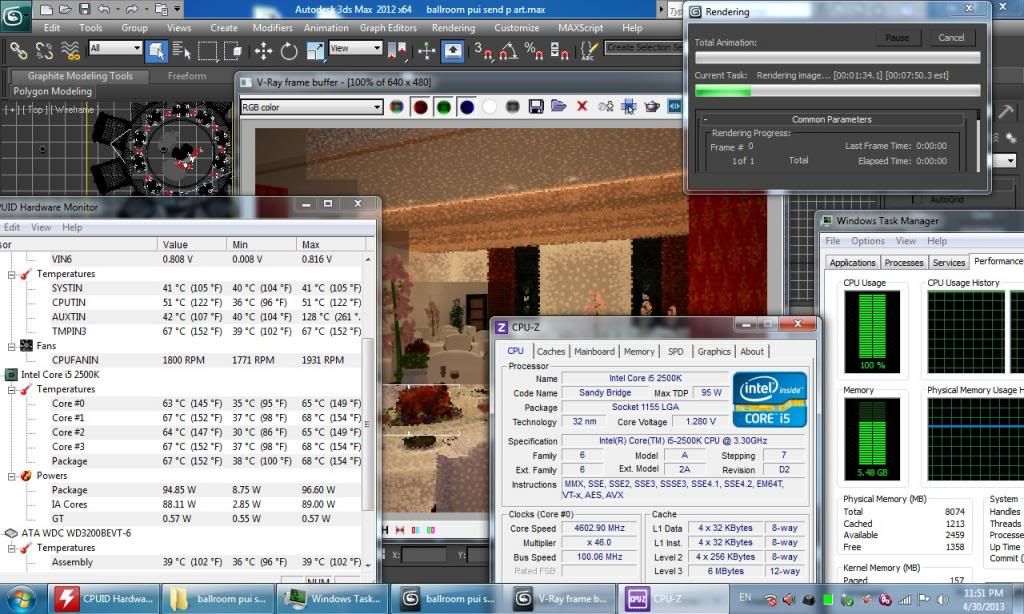Toggle the green channel button

click(x=443, y=107)
